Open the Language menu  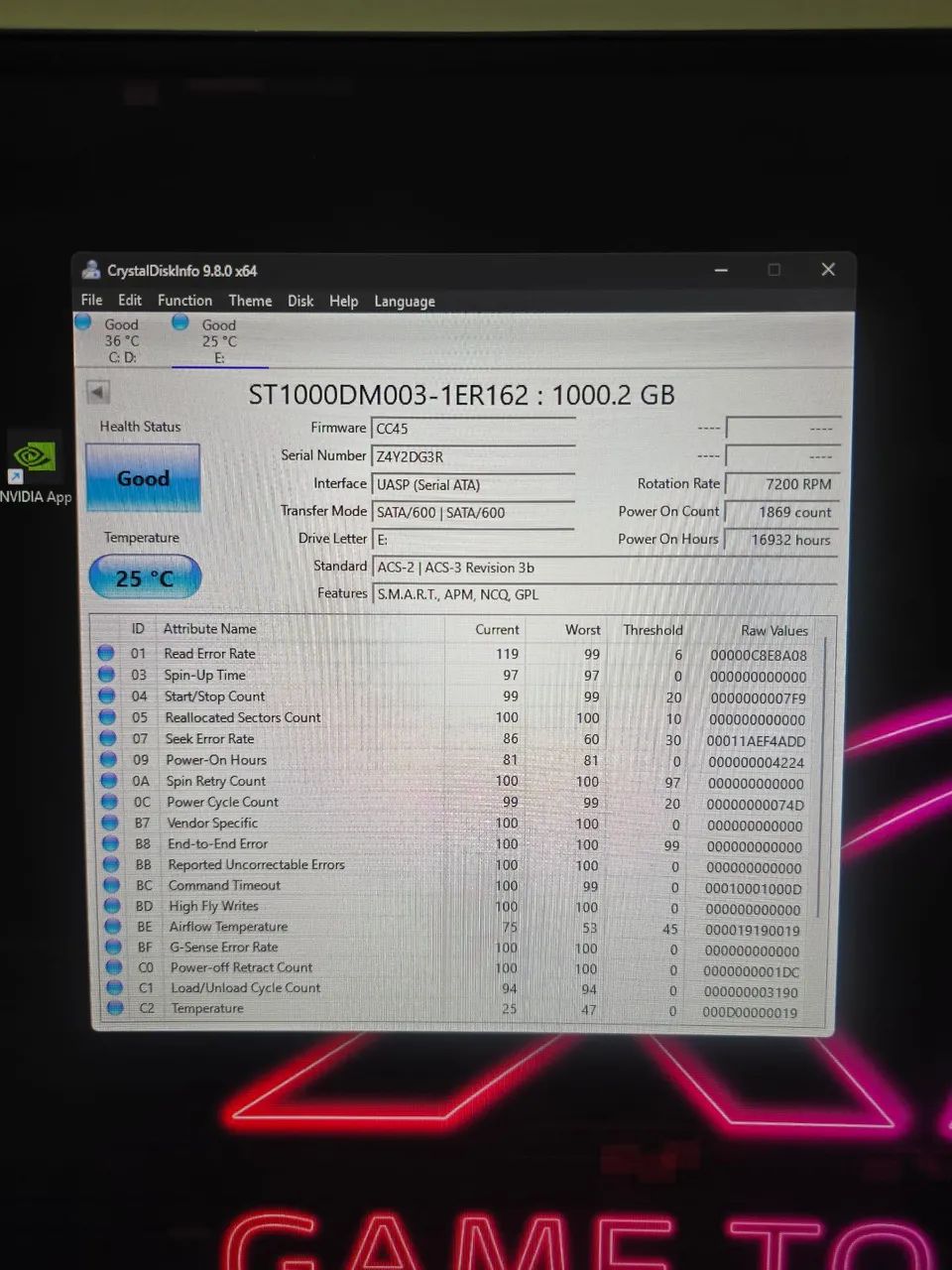405,302
